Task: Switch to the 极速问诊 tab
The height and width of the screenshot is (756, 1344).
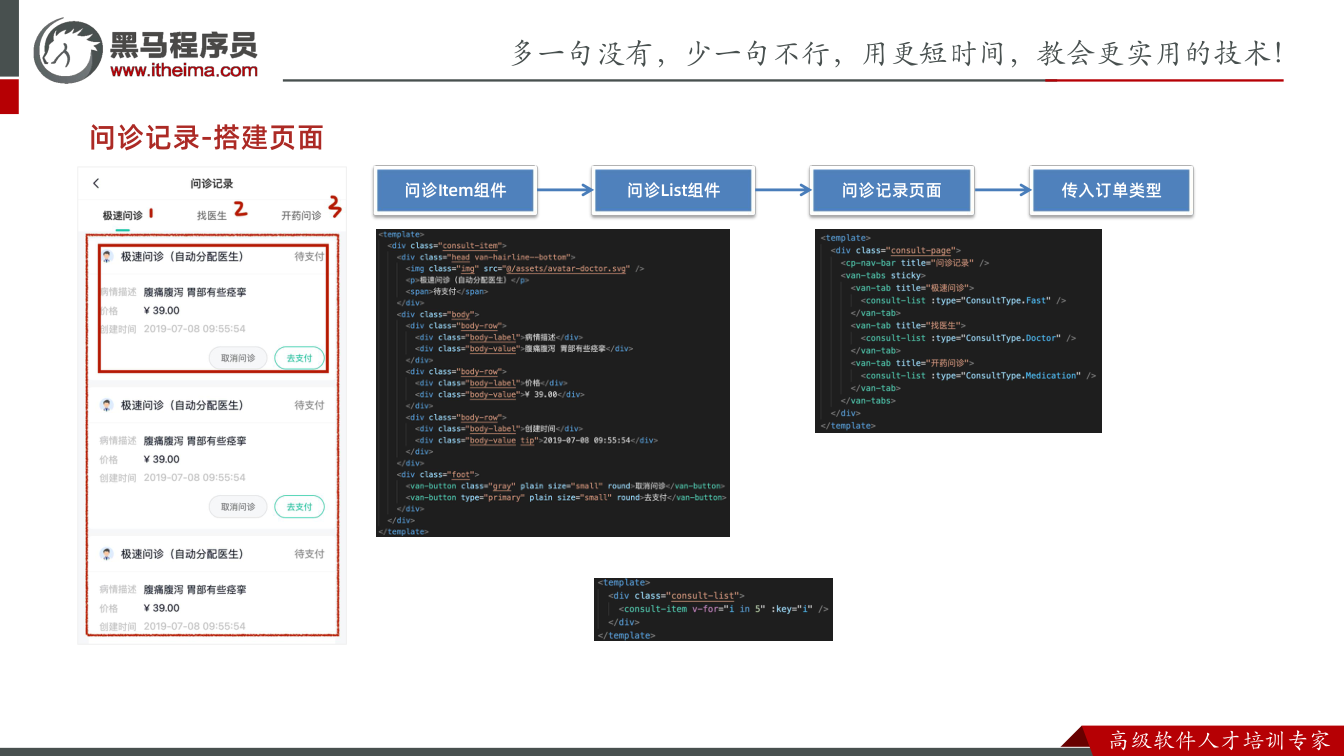Action: click(122, 215)
